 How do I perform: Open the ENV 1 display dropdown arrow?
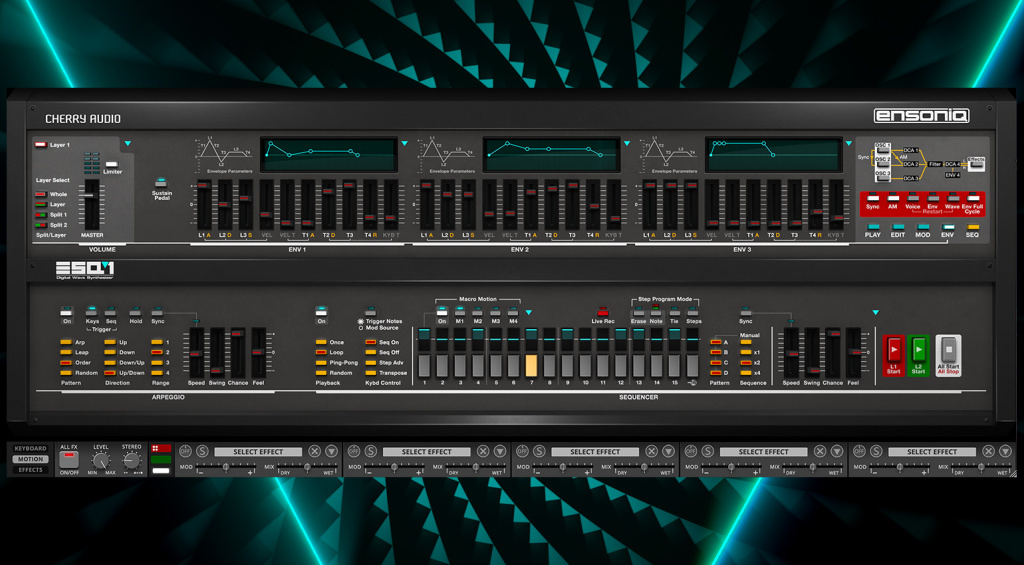[404, 144]
